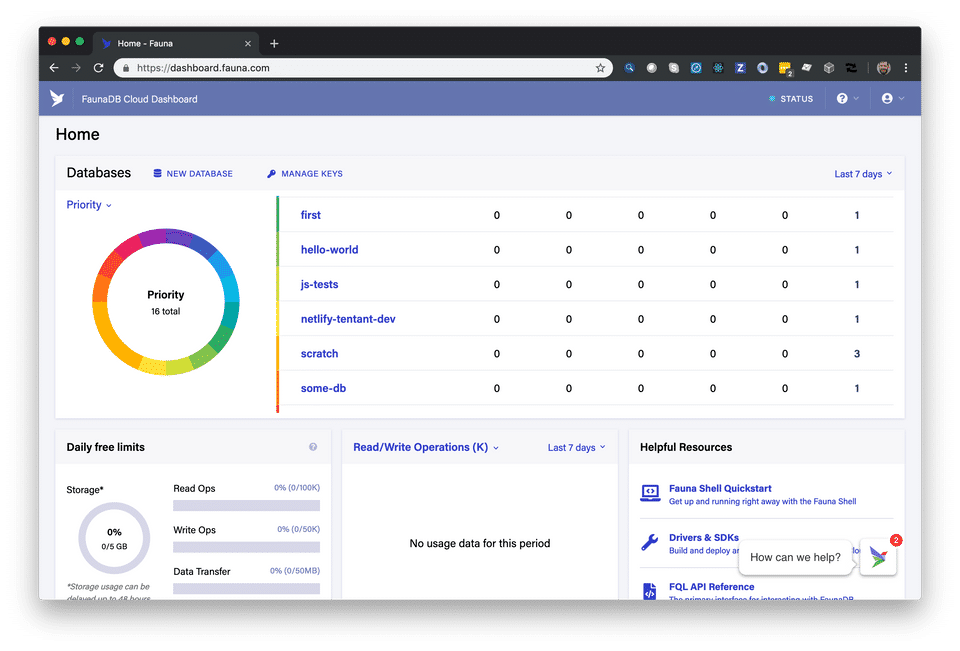Select the Home - Fauna browser tab
This screenshot has height=651, width=960.
[x=178, y=43]
